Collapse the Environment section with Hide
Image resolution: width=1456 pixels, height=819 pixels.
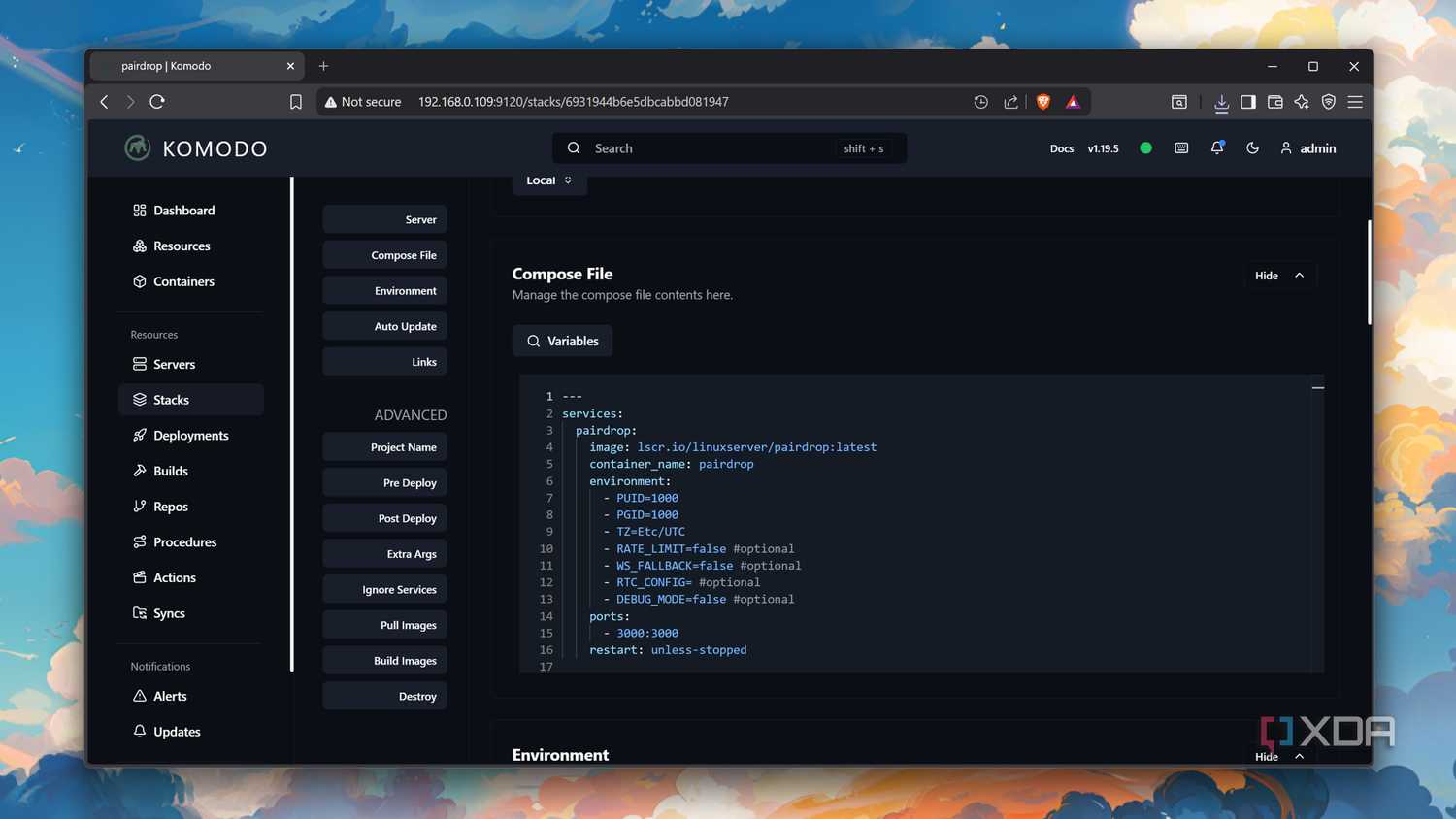pos(1279,756)
